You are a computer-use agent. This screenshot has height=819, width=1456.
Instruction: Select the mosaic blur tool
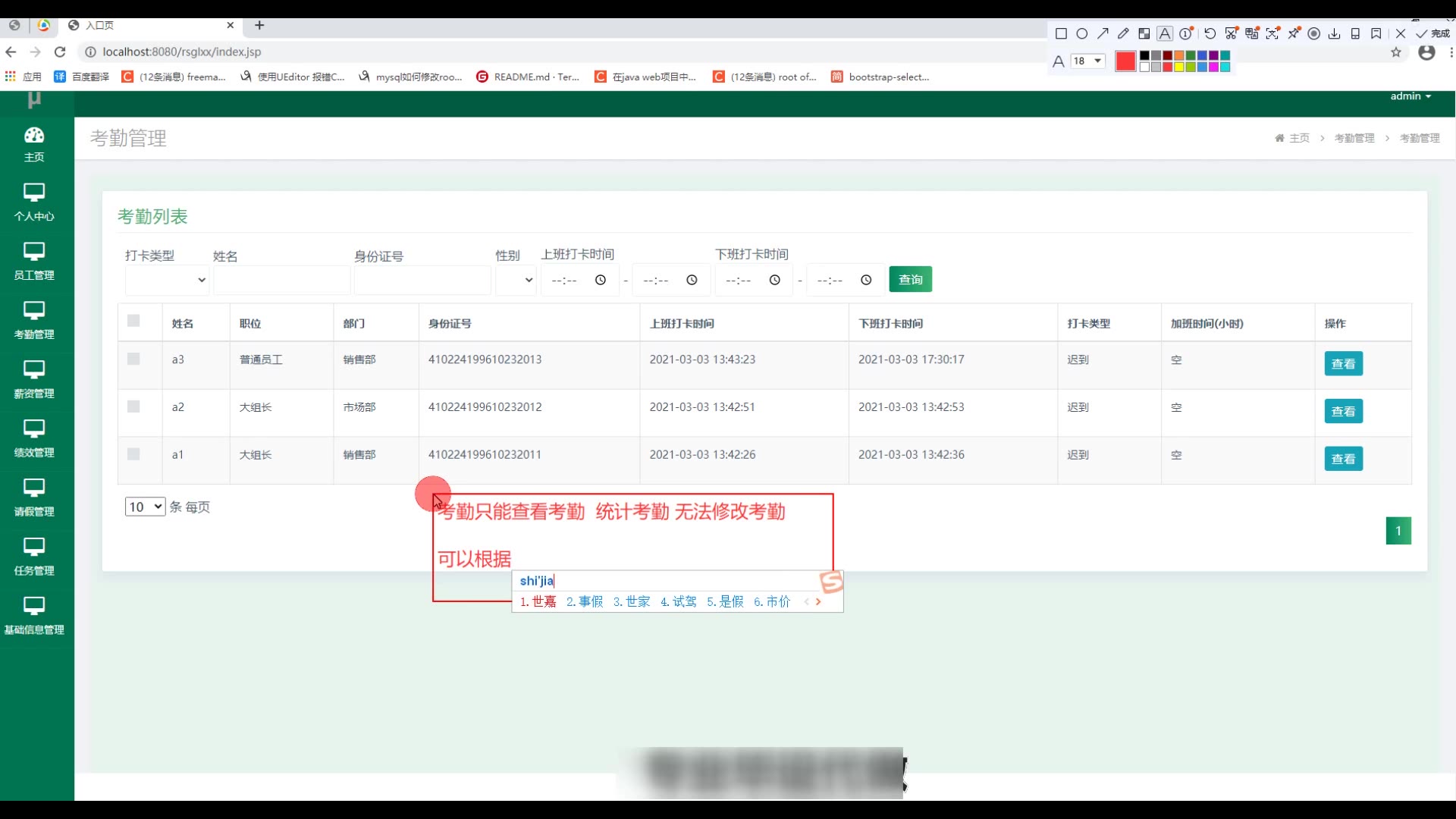1144,33
